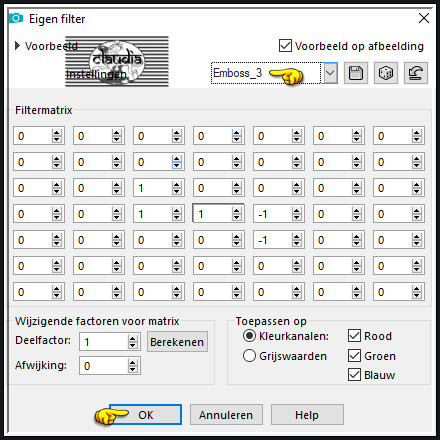Image resolution: width=440 pixels, height=440 pixels.
Task: Decrease Afwijking with its down arrow
Action: [133, 369]
